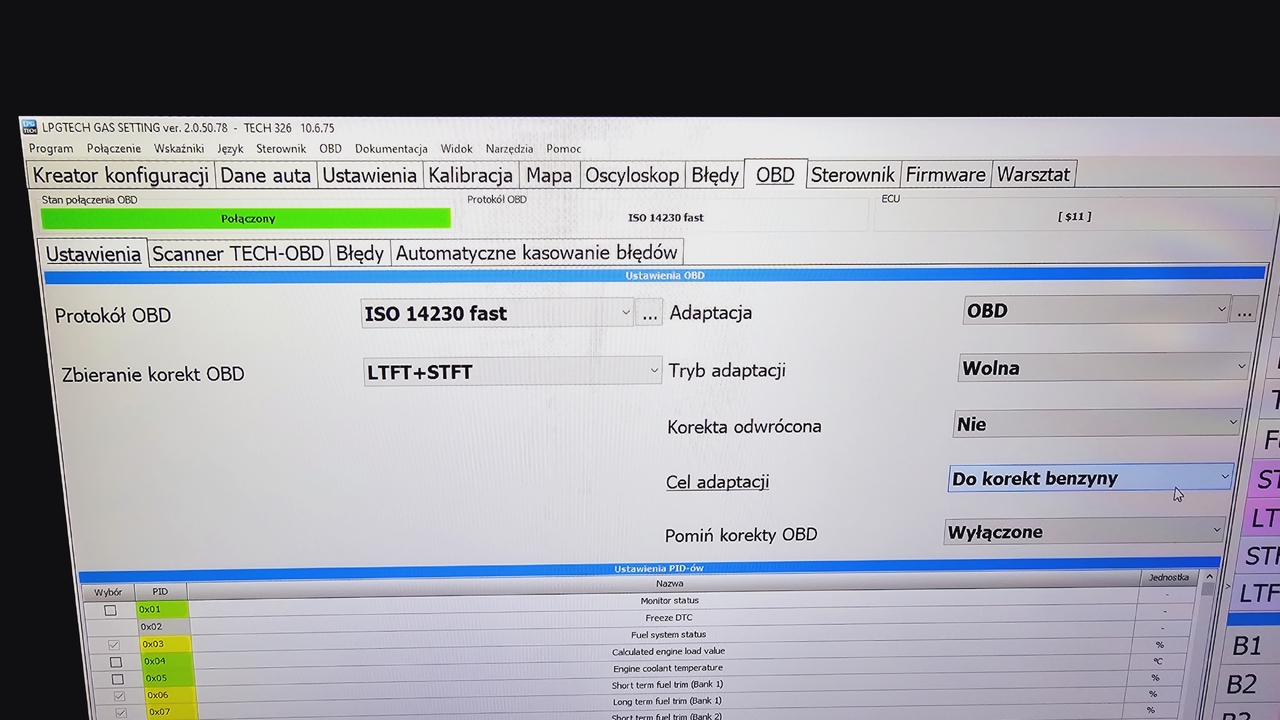The height and width of the screenshot is (720, 1280).
Task: Switch to the Kalibracja tab
Action: 470,175
